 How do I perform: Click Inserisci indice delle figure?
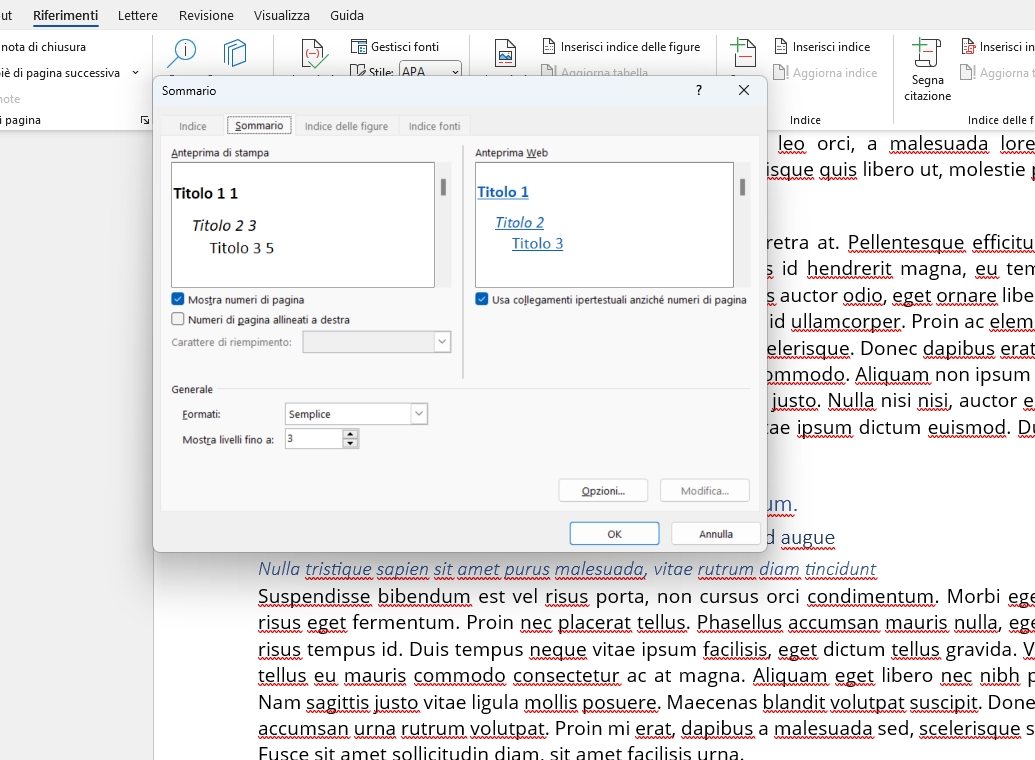pos(621,47)
